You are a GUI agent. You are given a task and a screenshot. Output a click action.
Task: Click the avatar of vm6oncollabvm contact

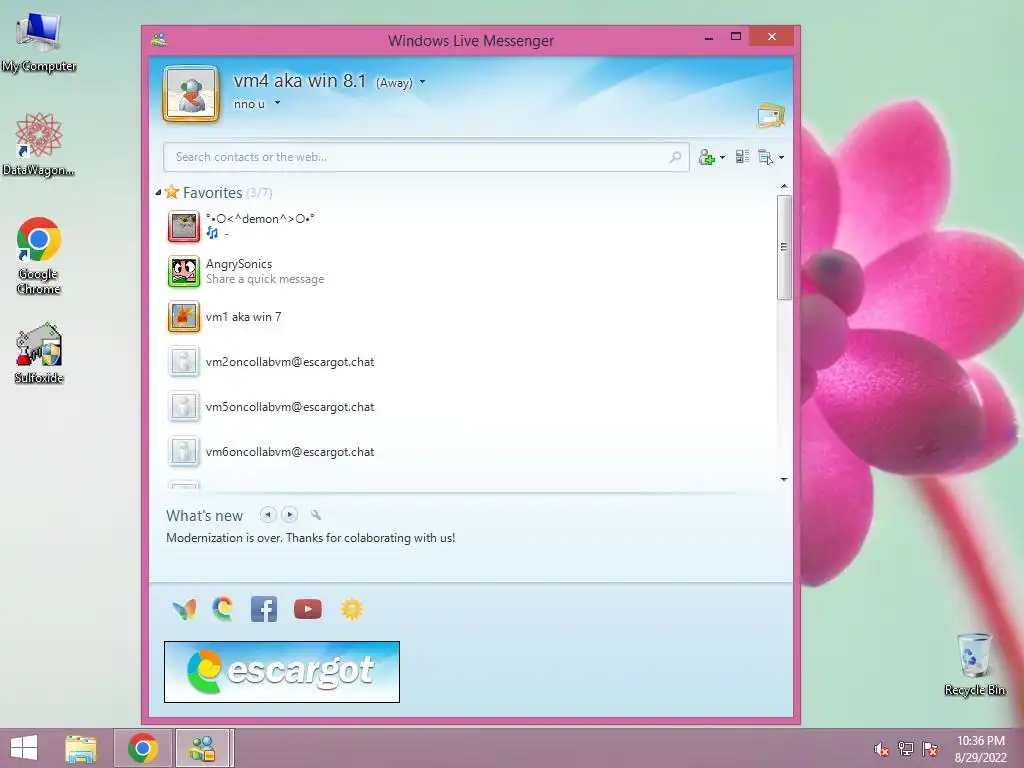click(184, 451)
